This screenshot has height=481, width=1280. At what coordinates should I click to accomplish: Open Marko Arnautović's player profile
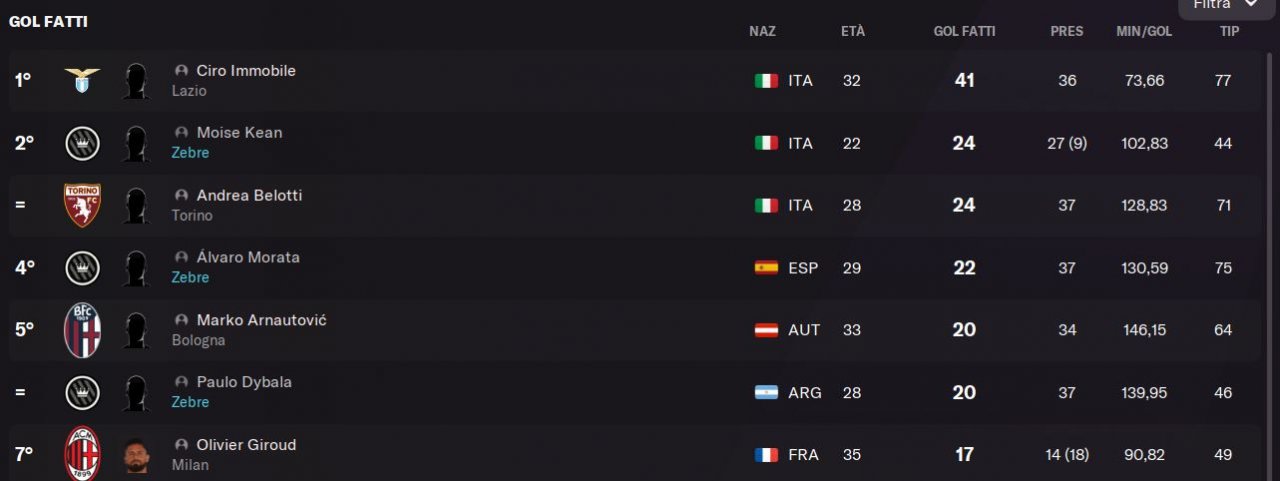click(261, 320)
